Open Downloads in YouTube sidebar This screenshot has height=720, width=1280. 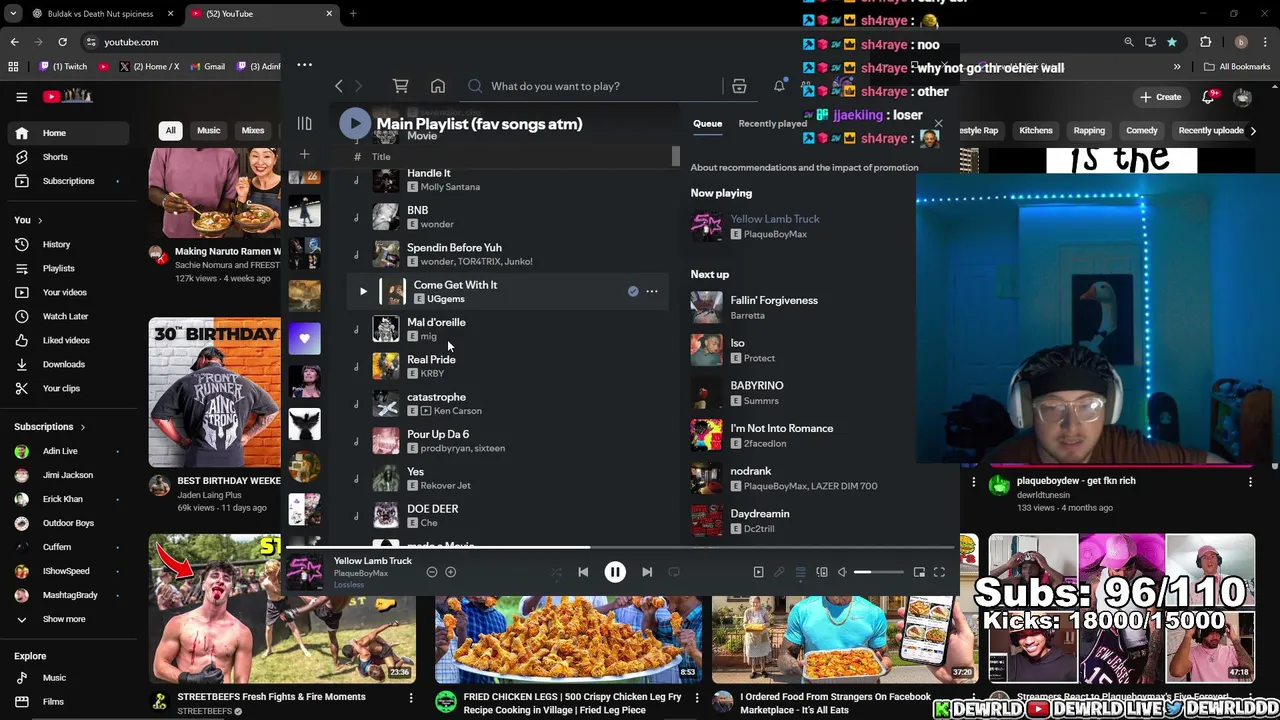coord(68,364)
